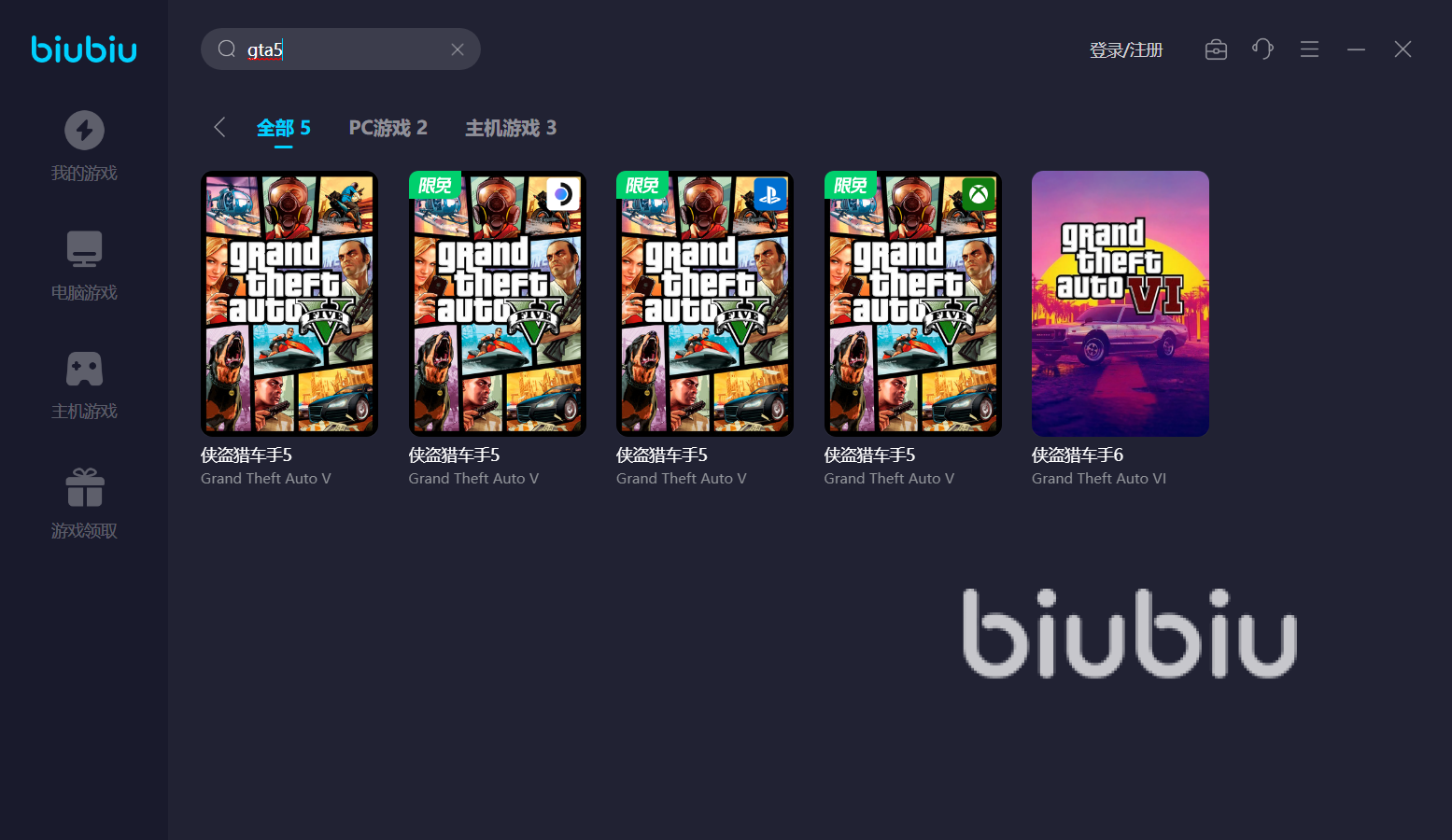
Task: Open customer support headset icon
Action: (1262, 49)
